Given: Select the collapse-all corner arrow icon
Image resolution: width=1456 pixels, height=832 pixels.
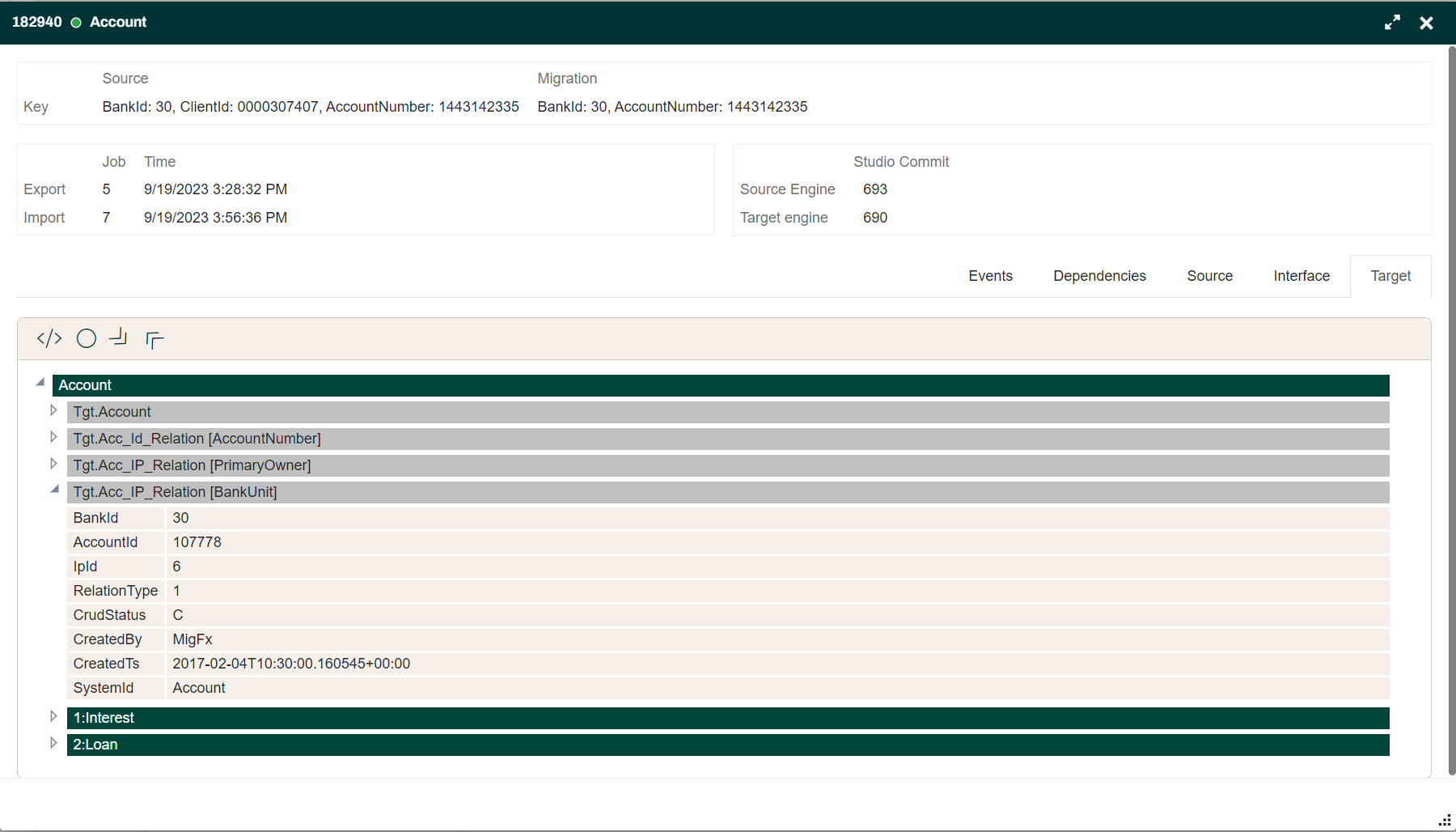Looking at the screenshot, I should [119, 338].
